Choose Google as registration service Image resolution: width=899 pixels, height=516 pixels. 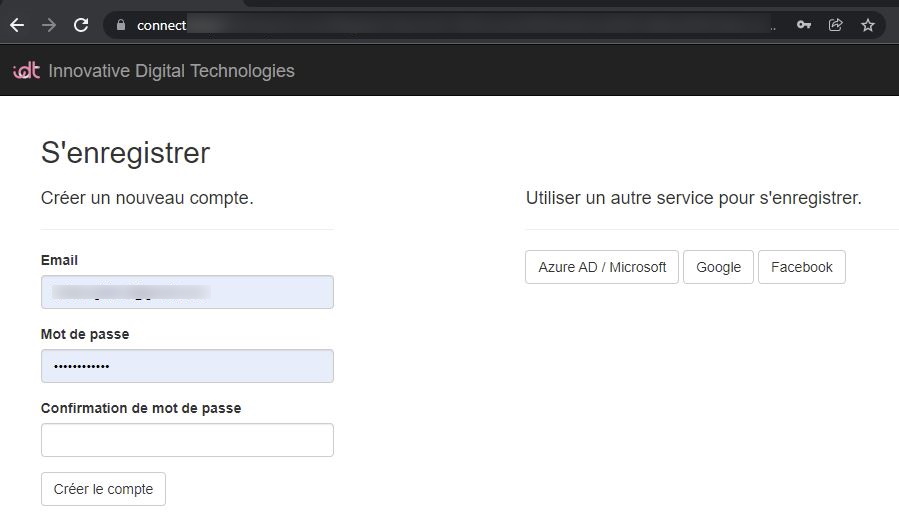(x=718, y=267)
